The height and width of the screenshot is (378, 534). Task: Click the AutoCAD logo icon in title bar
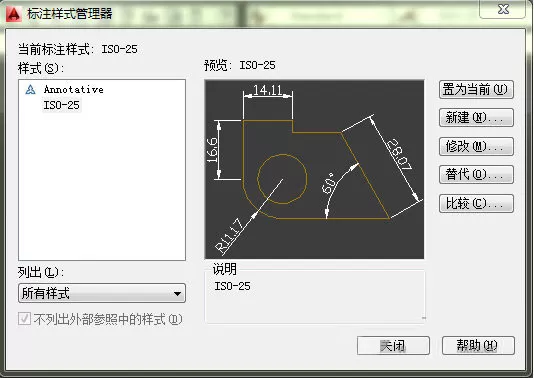point(14,14)
